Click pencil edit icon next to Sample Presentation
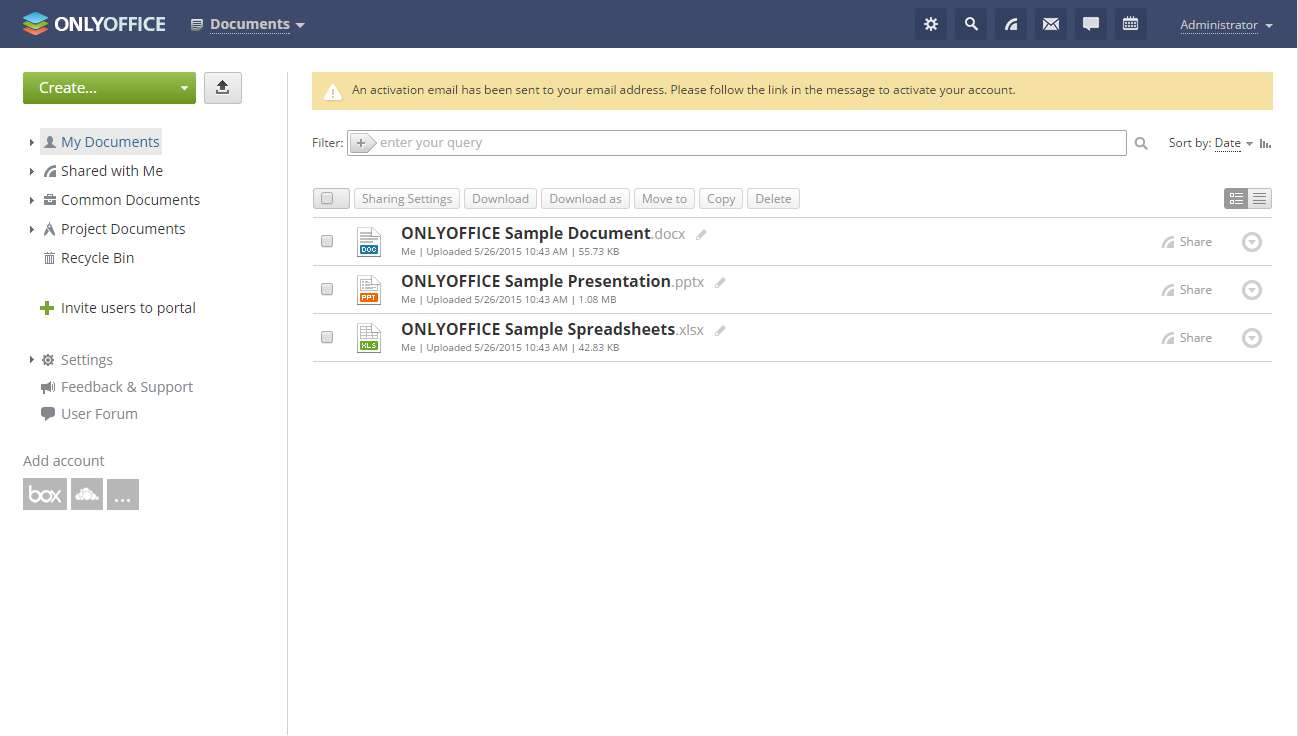Viewport: 1298px width, 736px height. (x=720, y=283)
